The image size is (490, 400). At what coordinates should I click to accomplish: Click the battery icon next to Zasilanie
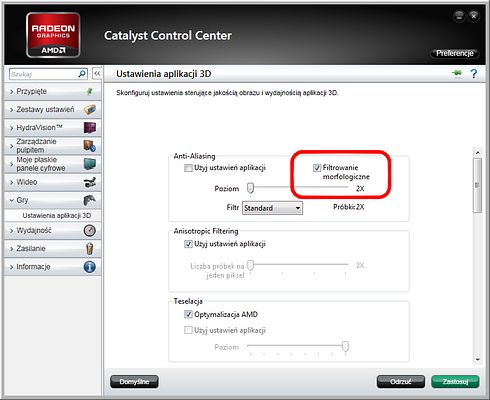(89, 248)
